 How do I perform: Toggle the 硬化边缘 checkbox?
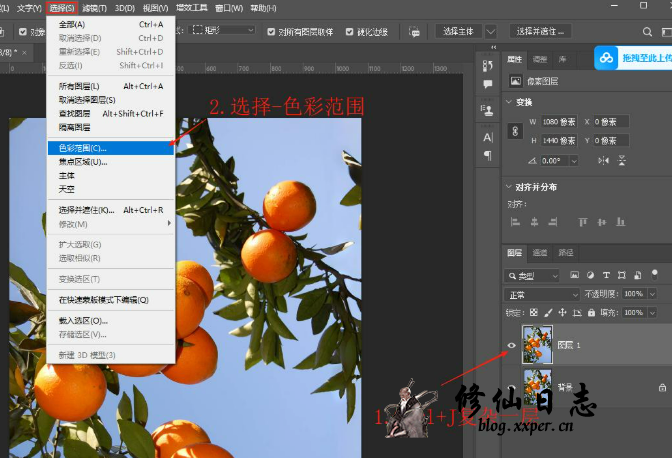(350, 31)
